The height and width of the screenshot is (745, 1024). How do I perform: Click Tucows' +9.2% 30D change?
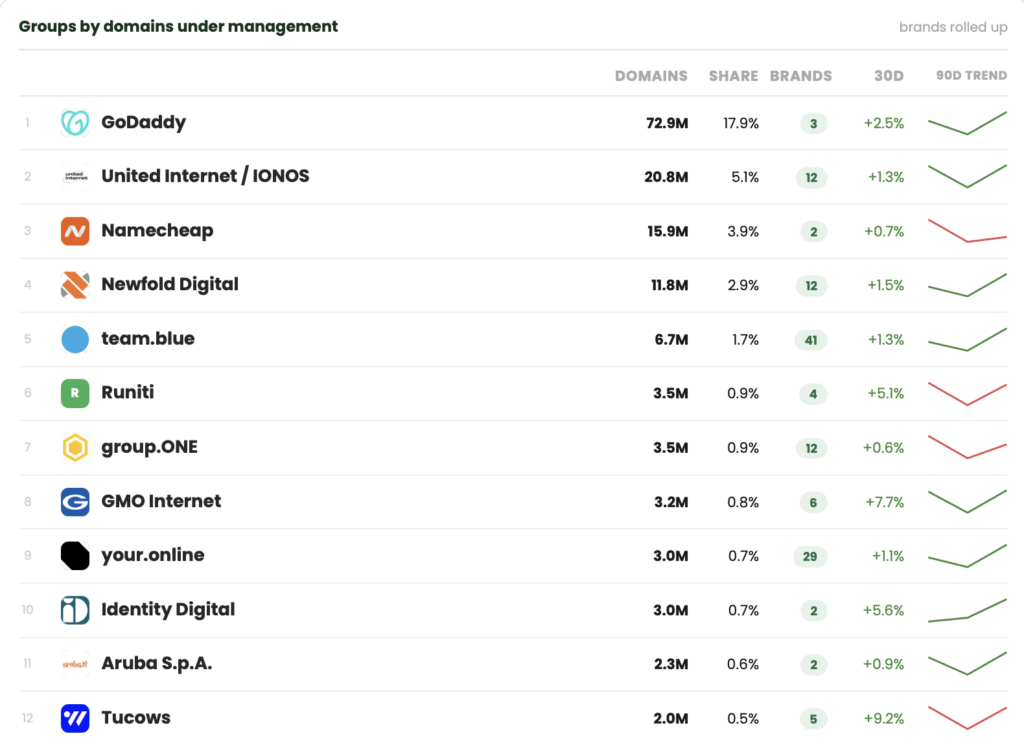click(x=884, y=719)
